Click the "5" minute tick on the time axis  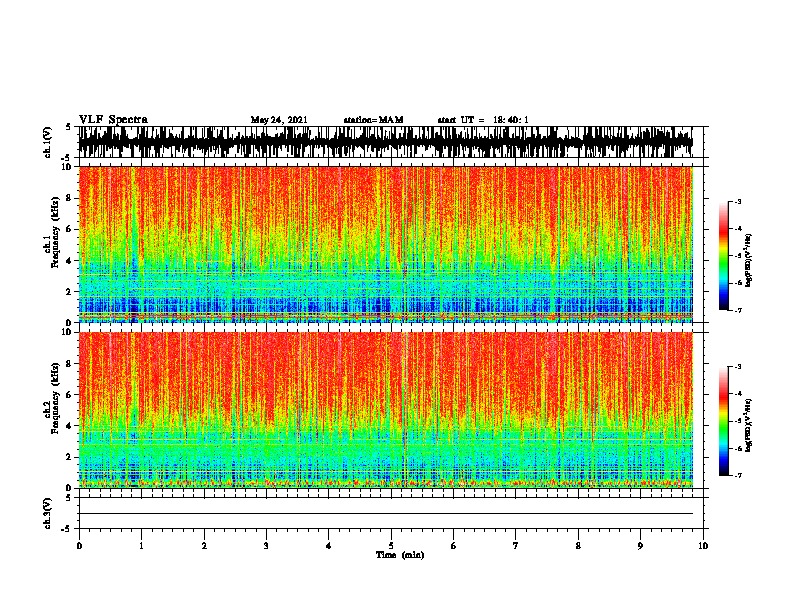(x=391, y=546)
